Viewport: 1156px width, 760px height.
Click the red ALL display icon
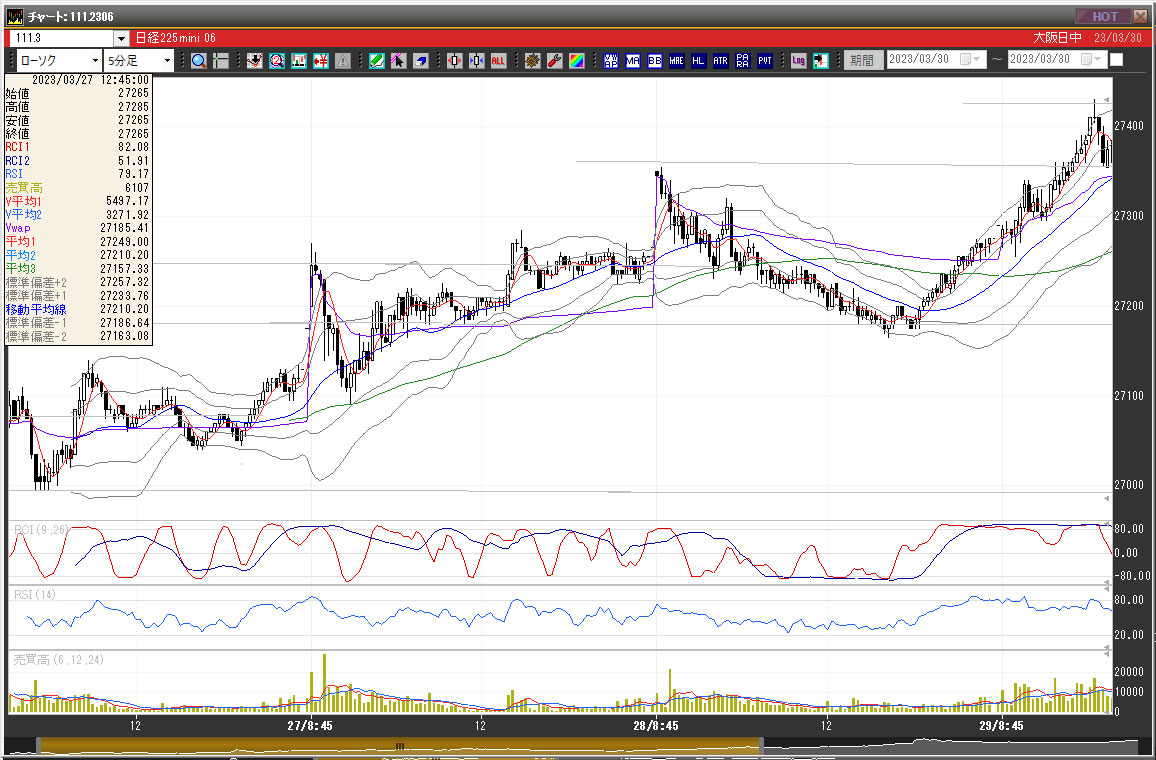click(x=498, y=60)
